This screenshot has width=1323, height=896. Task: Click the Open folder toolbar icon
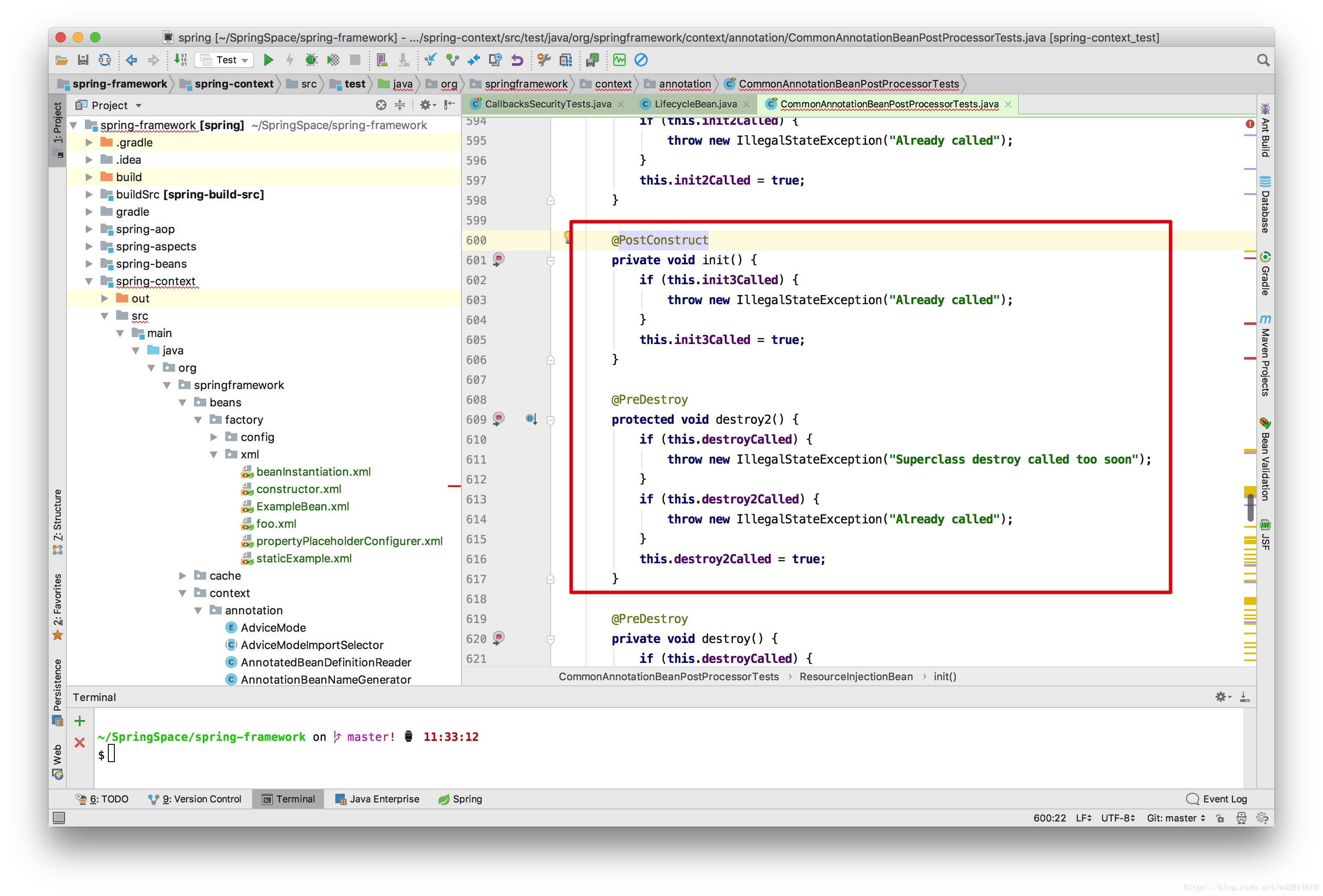[62, 60]
